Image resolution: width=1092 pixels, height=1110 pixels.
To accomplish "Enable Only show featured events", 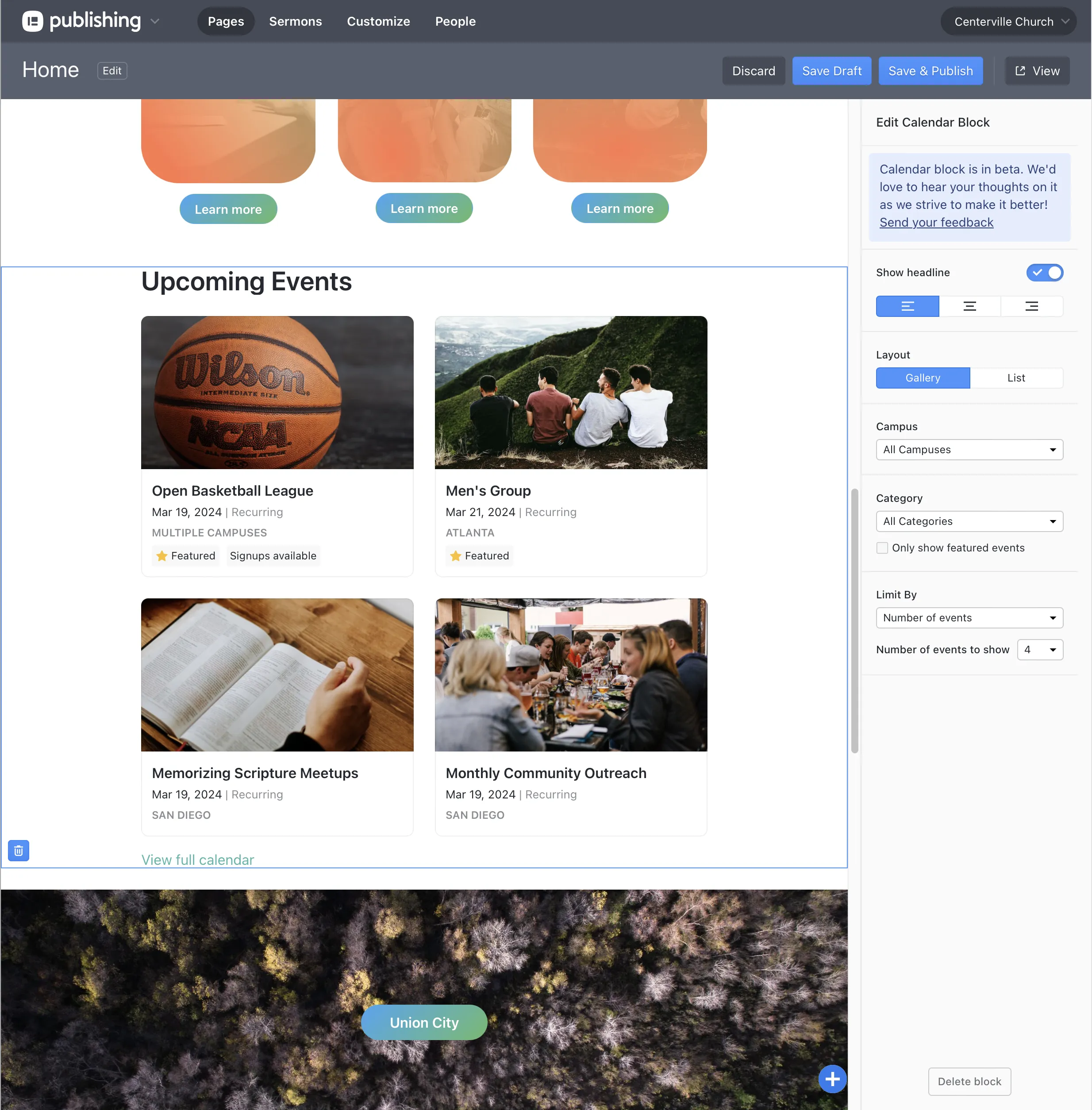I will click(x=881, y=548).
